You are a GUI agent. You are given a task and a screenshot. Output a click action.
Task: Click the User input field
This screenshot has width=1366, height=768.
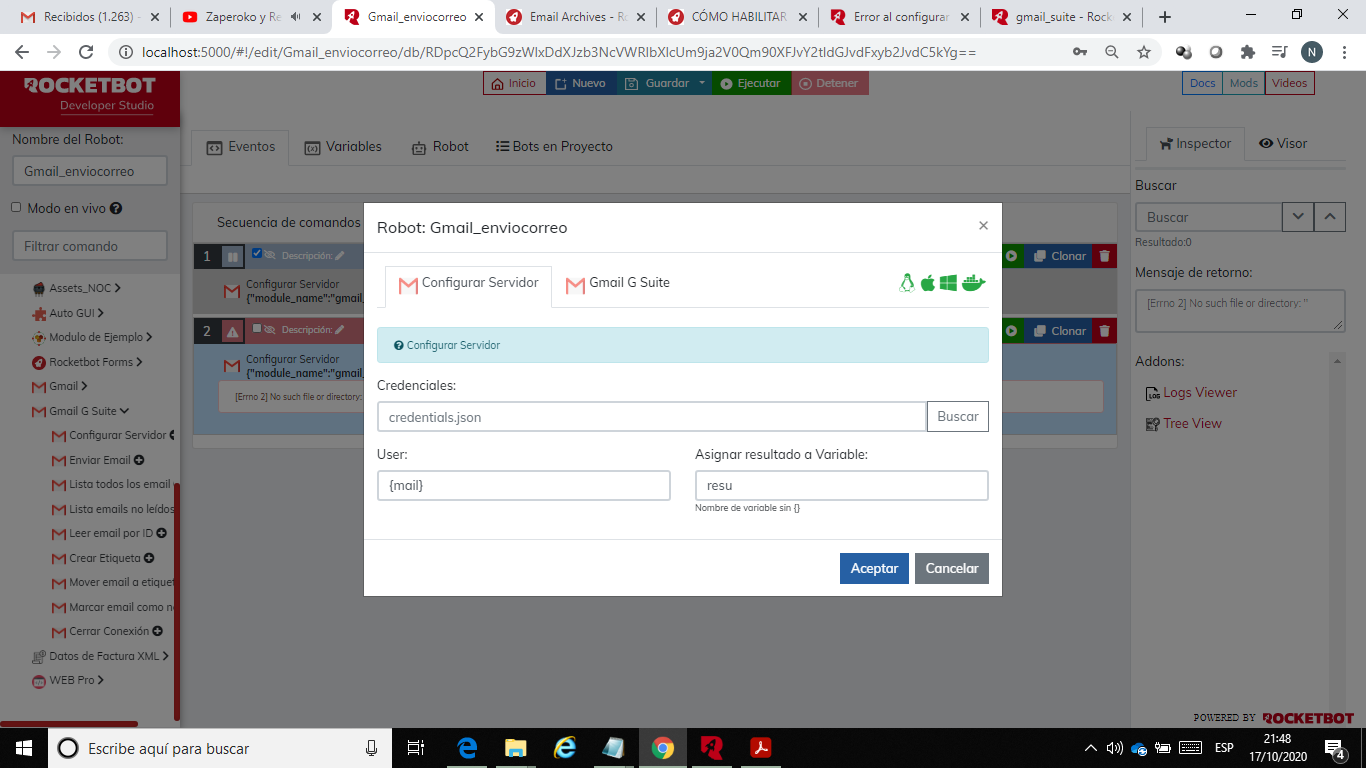(x=523, y=485)
